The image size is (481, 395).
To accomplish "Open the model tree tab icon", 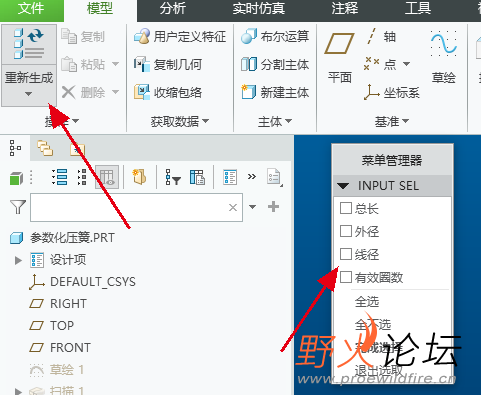I will [x=15, y=148].
